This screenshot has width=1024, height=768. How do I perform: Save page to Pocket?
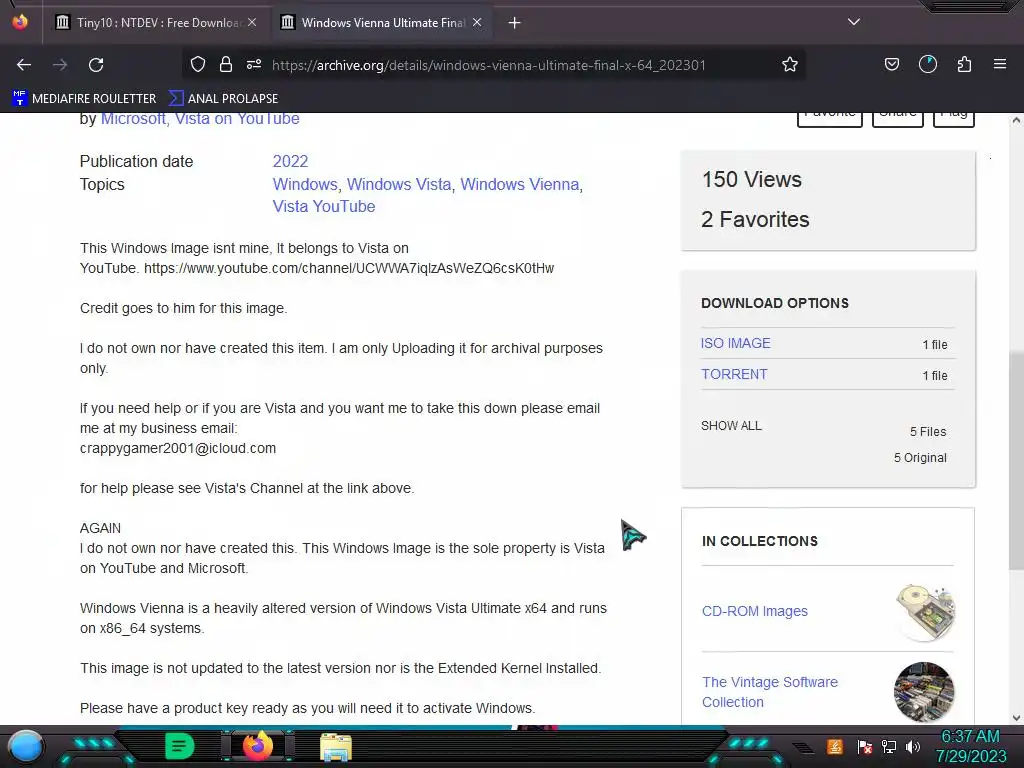pyautogui.click(x=891, y=64)
